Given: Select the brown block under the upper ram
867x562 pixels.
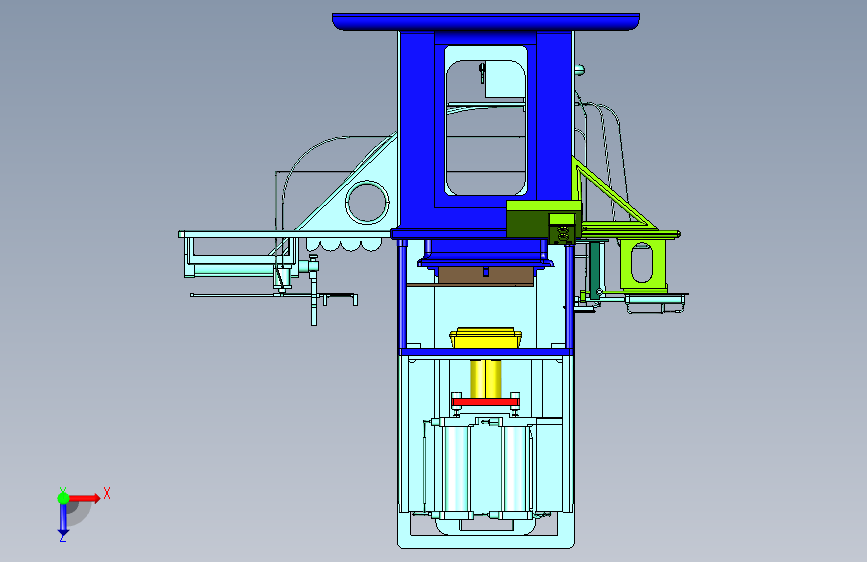Looking at the screenshot, I should 485,275.
